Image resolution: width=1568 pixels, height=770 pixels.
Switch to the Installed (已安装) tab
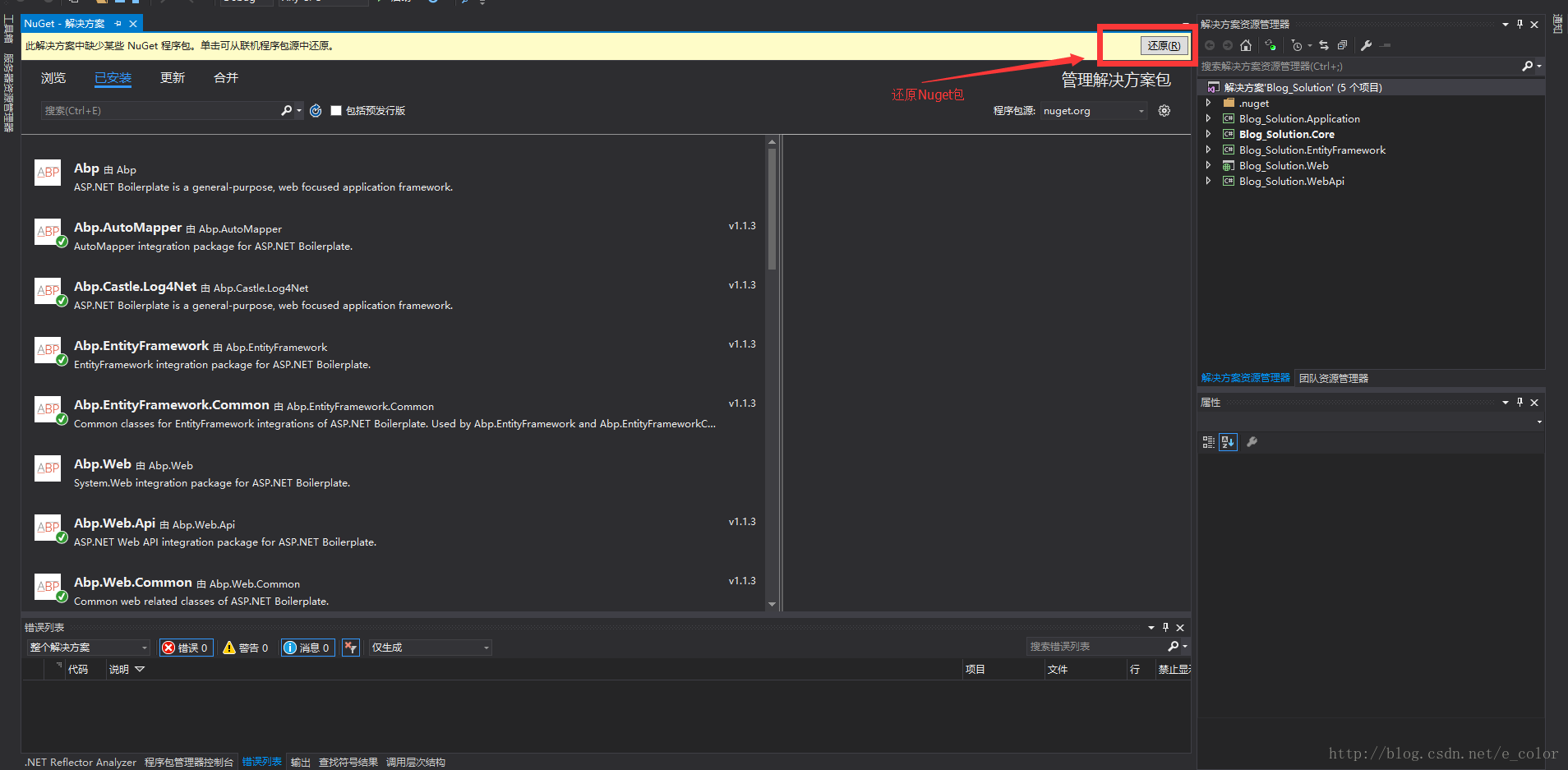(x=113, y=78)
